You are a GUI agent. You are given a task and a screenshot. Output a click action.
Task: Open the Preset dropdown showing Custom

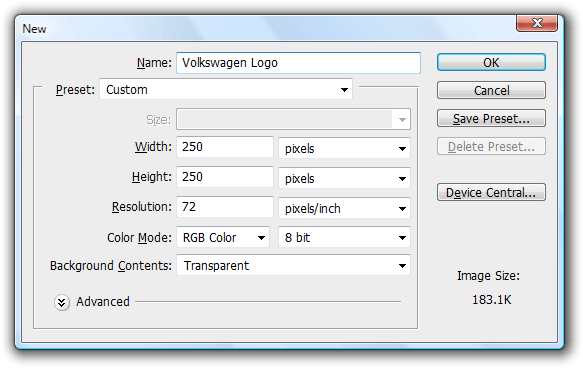pos(226,90)
